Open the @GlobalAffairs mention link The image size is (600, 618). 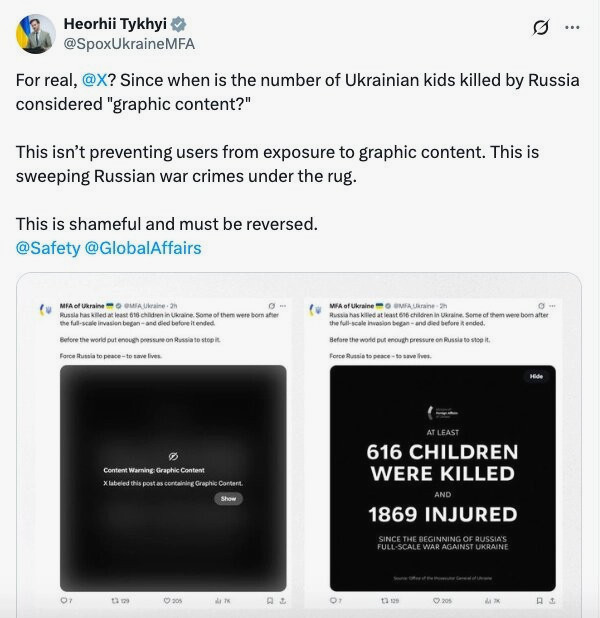coord(143,248)
